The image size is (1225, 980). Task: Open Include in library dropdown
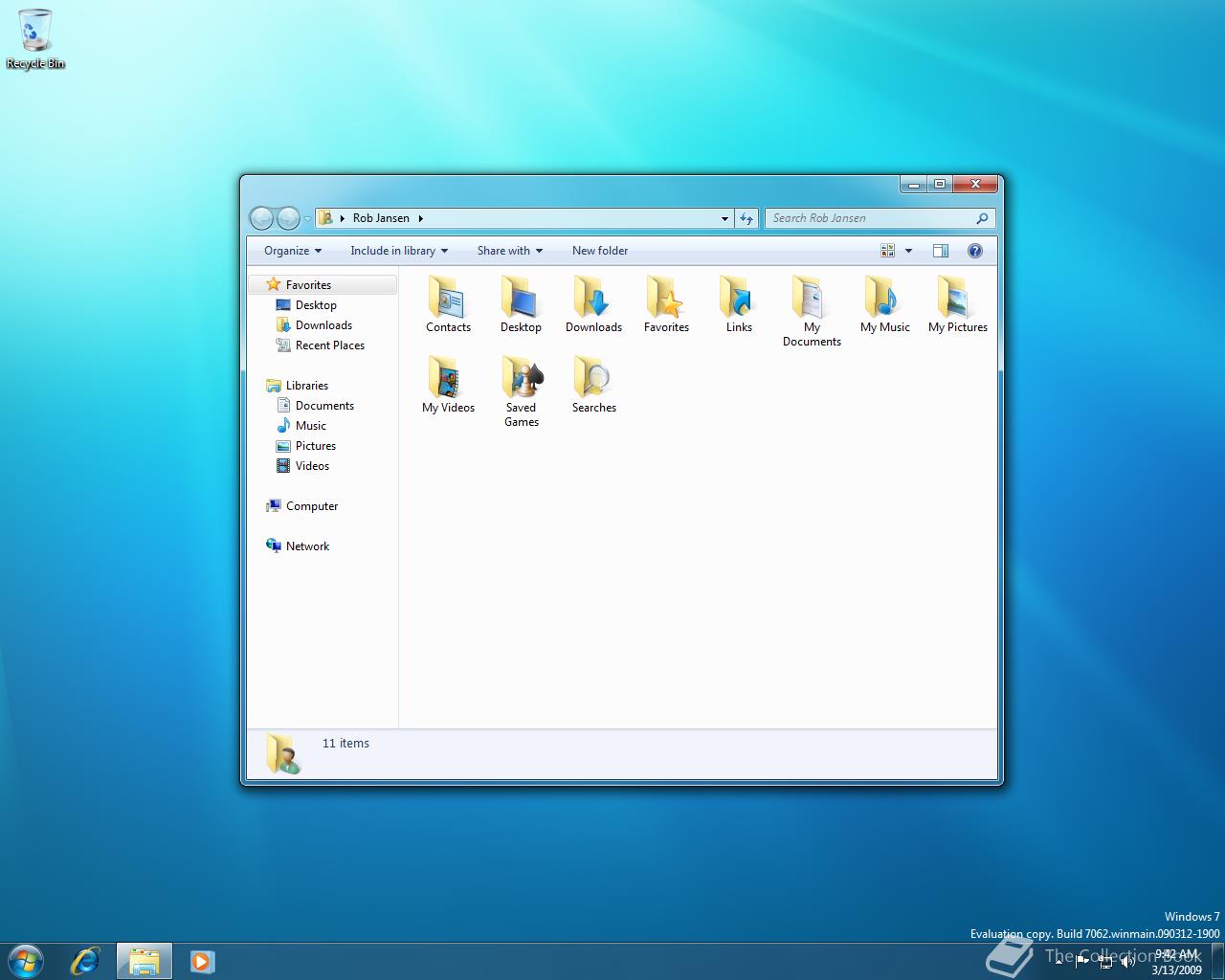399,251
